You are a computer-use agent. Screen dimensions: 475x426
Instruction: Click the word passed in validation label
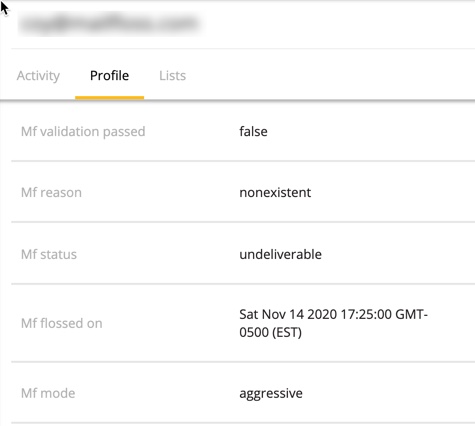pyautogui.click(x=124, y=132)
